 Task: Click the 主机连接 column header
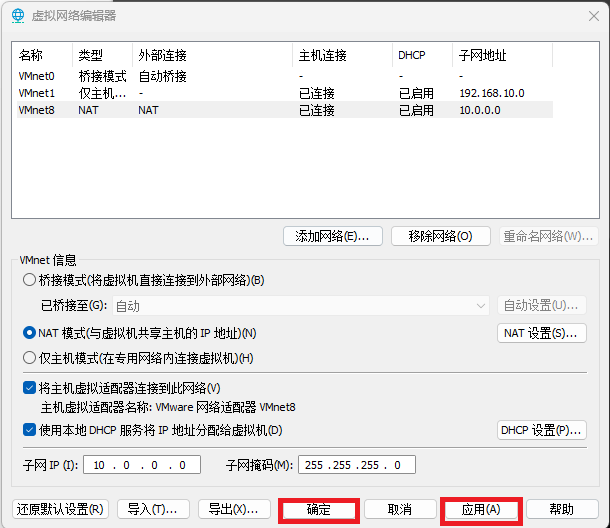(x=342, y=55)
